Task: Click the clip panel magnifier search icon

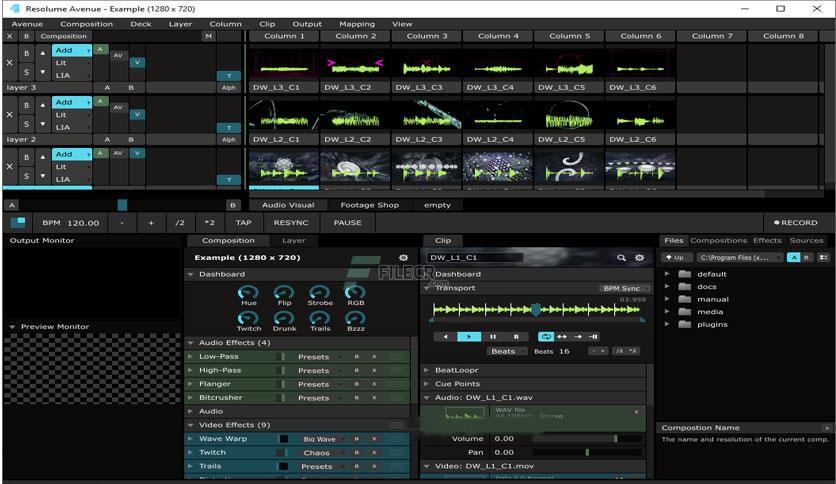Action: tap(621, 257)
